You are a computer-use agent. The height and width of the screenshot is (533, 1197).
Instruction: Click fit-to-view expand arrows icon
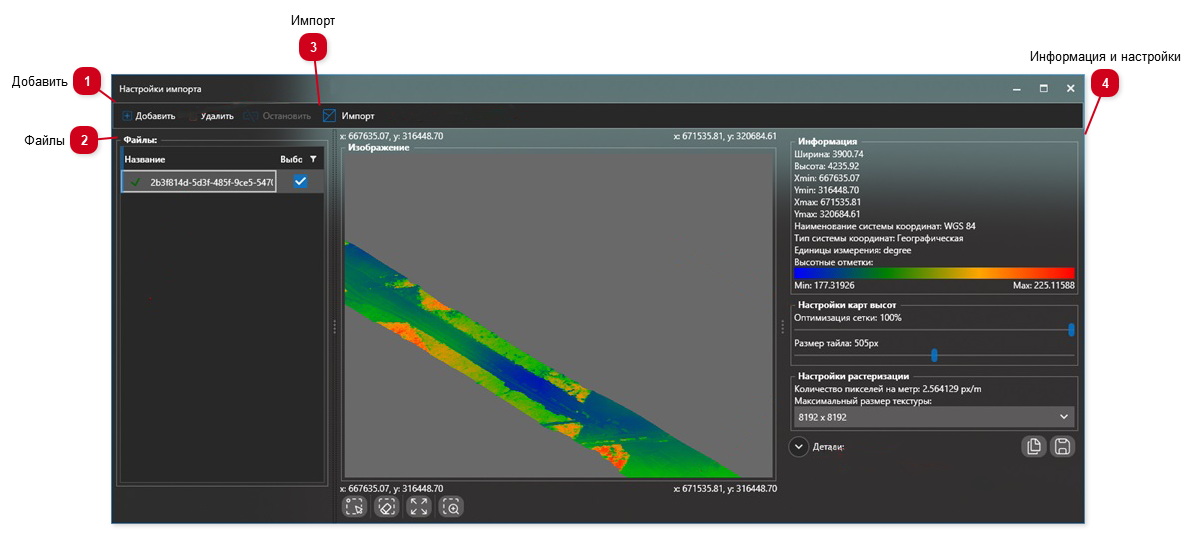coord(419,506)
